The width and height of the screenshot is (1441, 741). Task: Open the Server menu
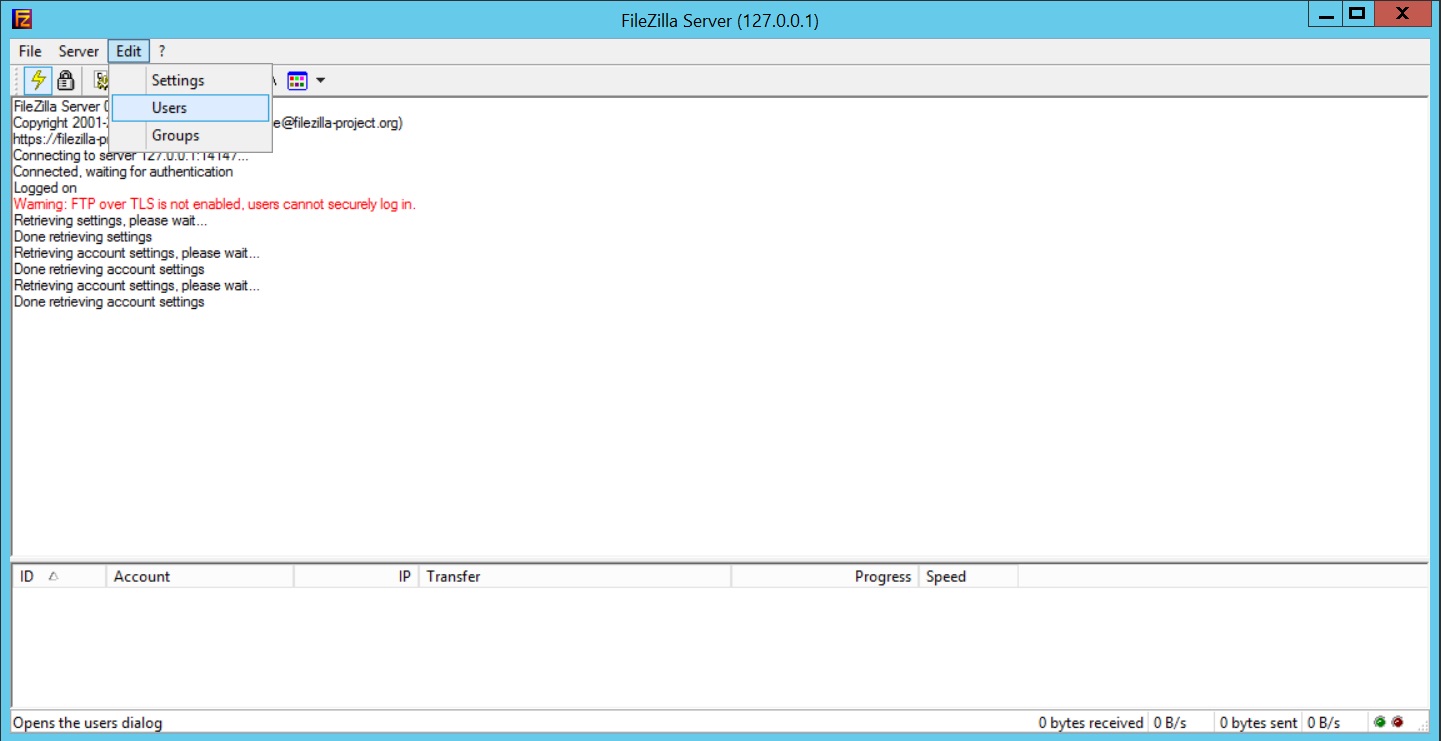(x=78, y=51)
